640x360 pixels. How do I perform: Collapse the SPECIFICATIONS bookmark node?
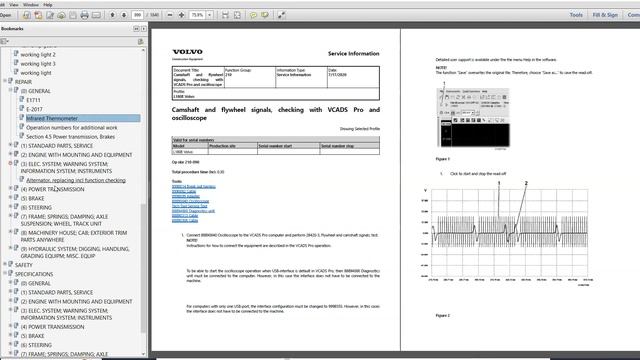(5, 273)
